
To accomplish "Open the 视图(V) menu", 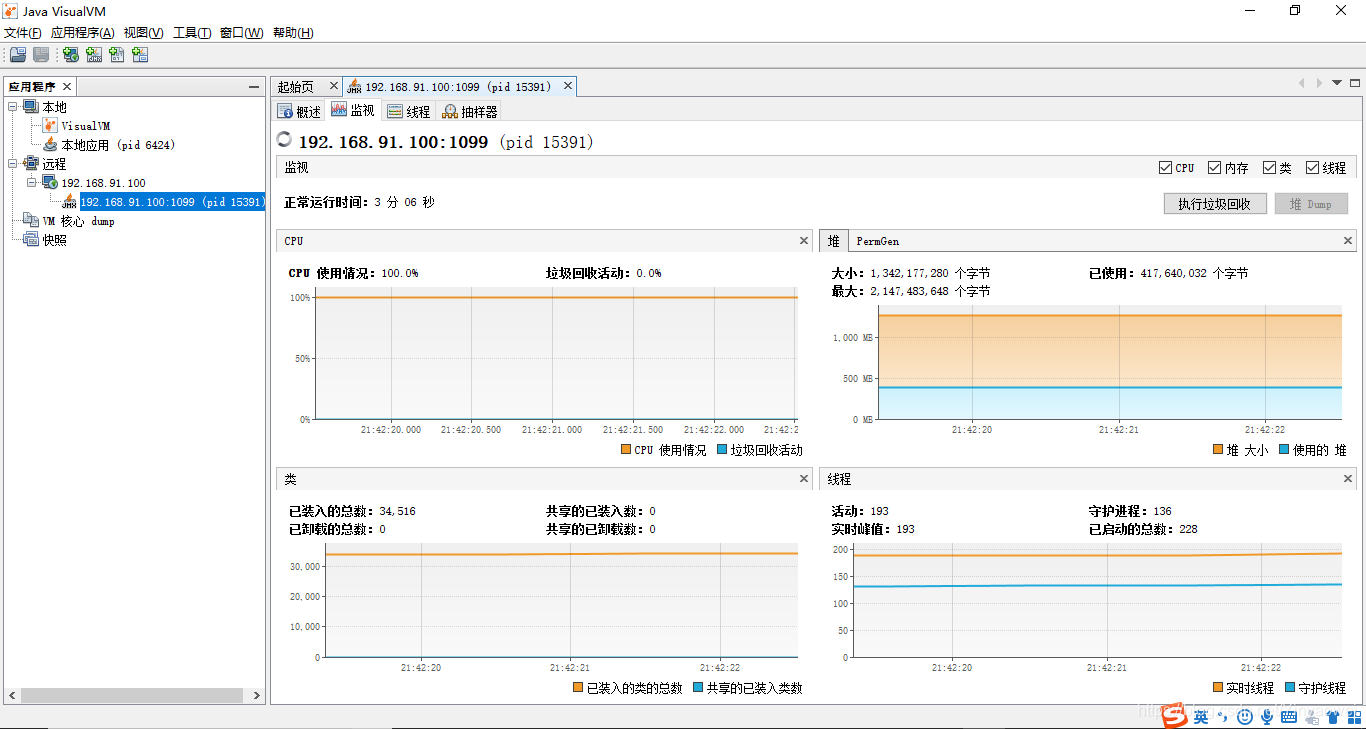I will pos(143,33).
